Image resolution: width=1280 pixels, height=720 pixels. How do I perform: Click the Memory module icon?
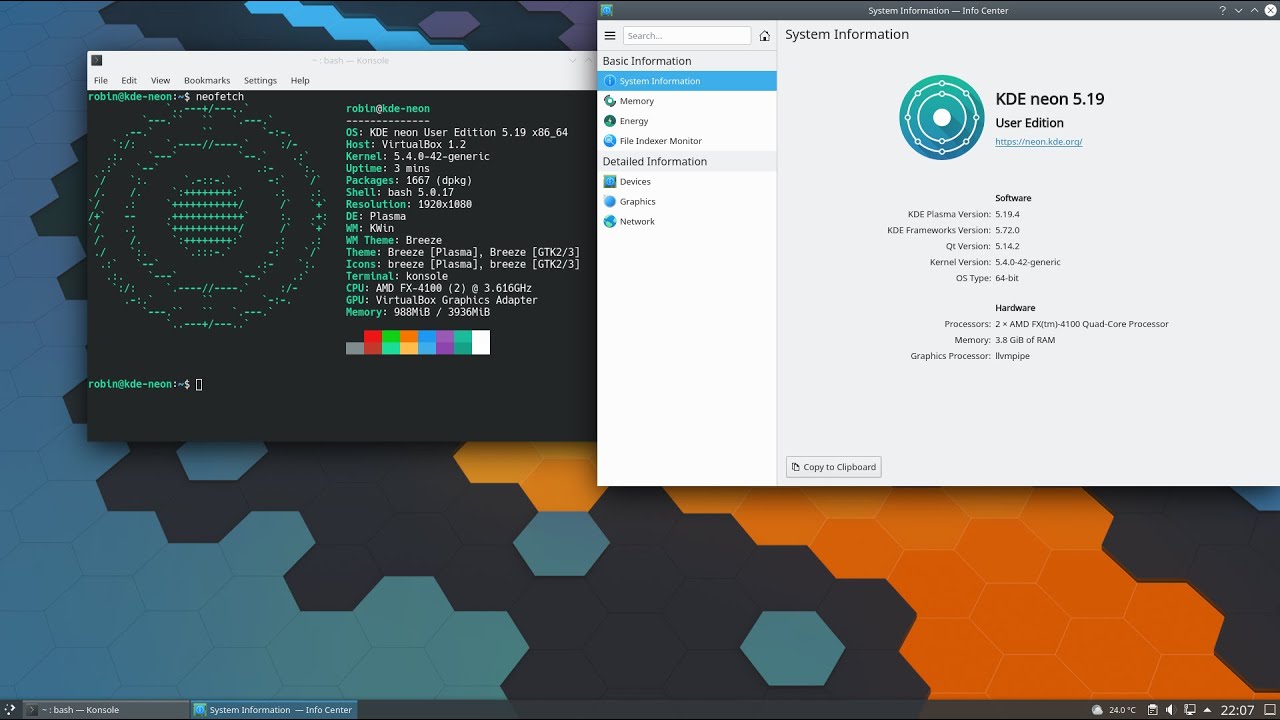(x=610, y=101)
